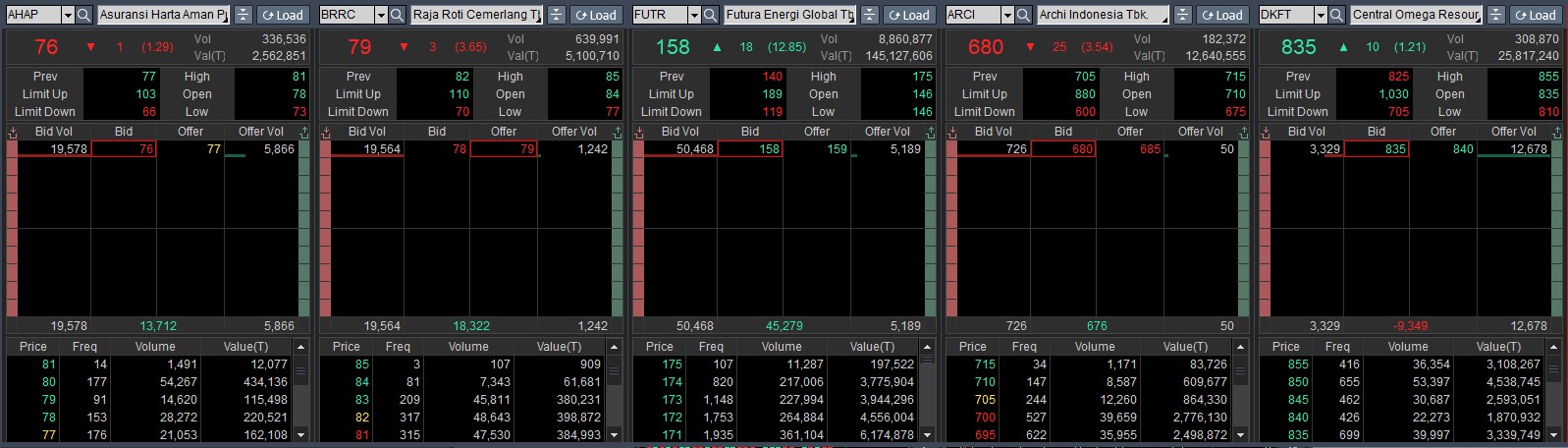The height and width of the screenshot is (448, 1568).
Task: Click the up-arrow icon right of DKFT Offer Vol
Action: point(1557,132)
